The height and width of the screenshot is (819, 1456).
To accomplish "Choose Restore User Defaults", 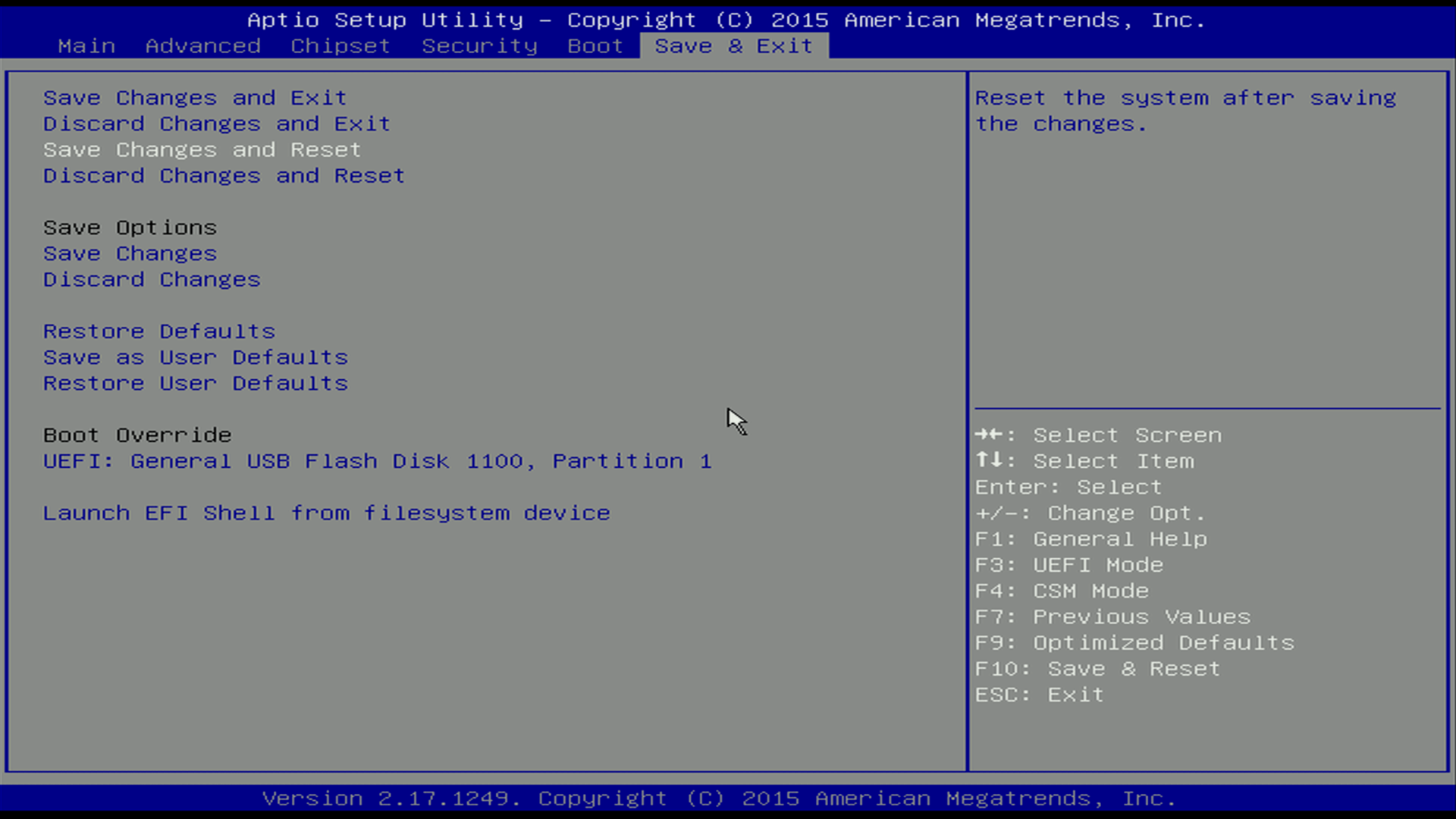I will 195,383.
